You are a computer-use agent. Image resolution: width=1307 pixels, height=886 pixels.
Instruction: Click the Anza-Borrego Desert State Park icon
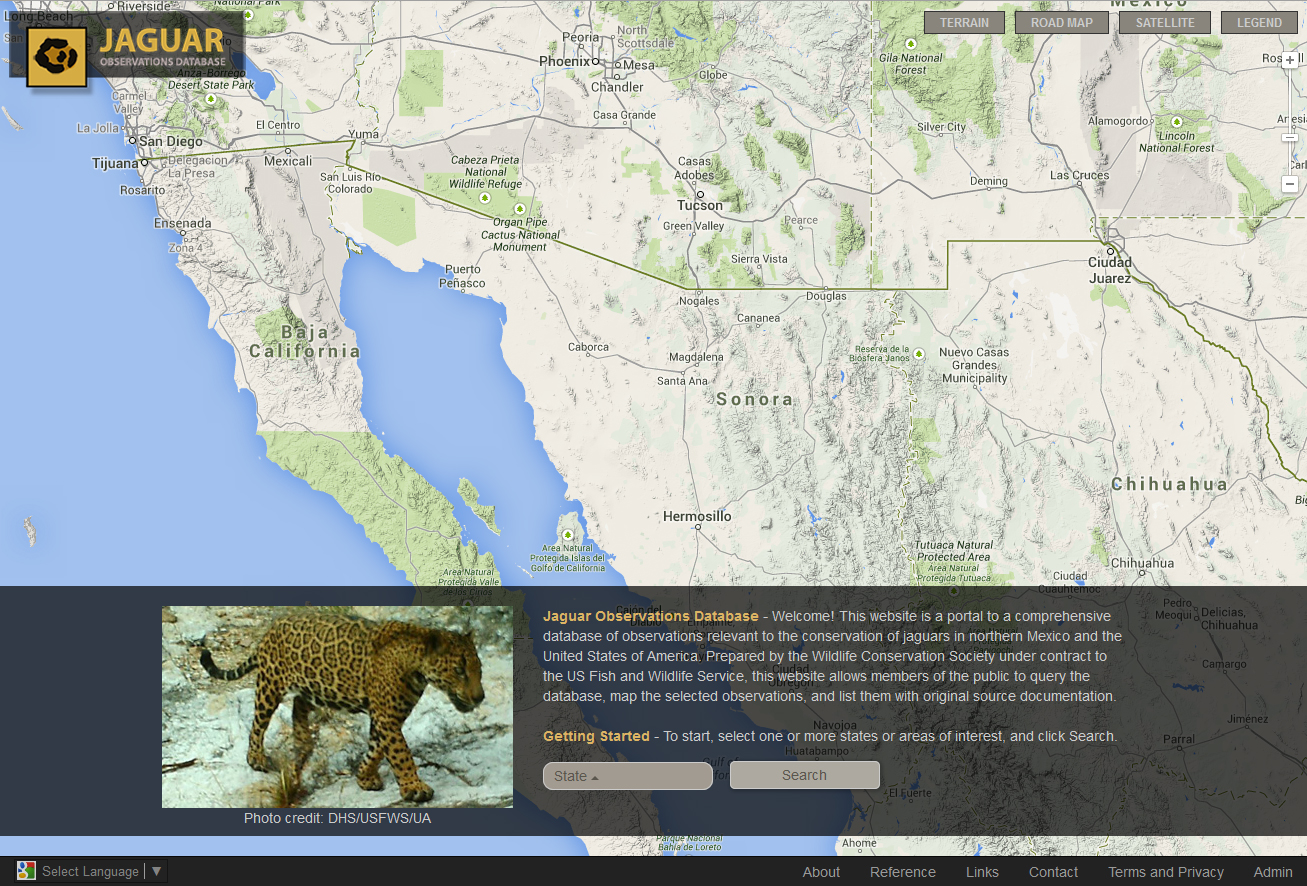click(x=211, y=99)
